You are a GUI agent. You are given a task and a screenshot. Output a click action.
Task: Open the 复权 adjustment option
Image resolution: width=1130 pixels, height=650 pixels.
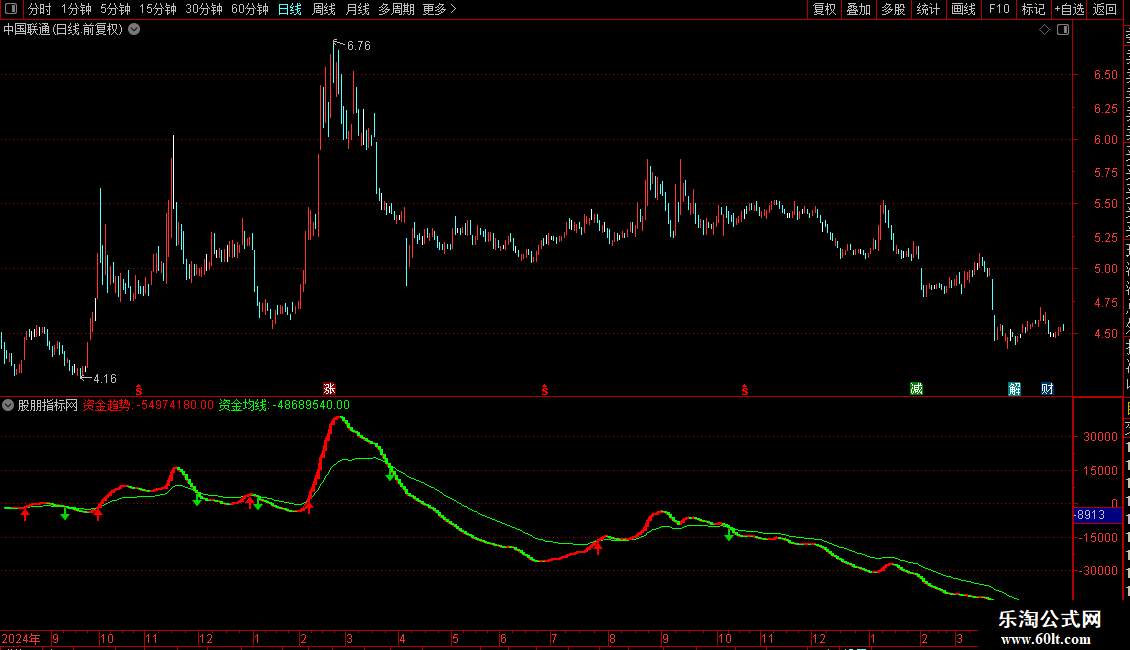[824, 9]
